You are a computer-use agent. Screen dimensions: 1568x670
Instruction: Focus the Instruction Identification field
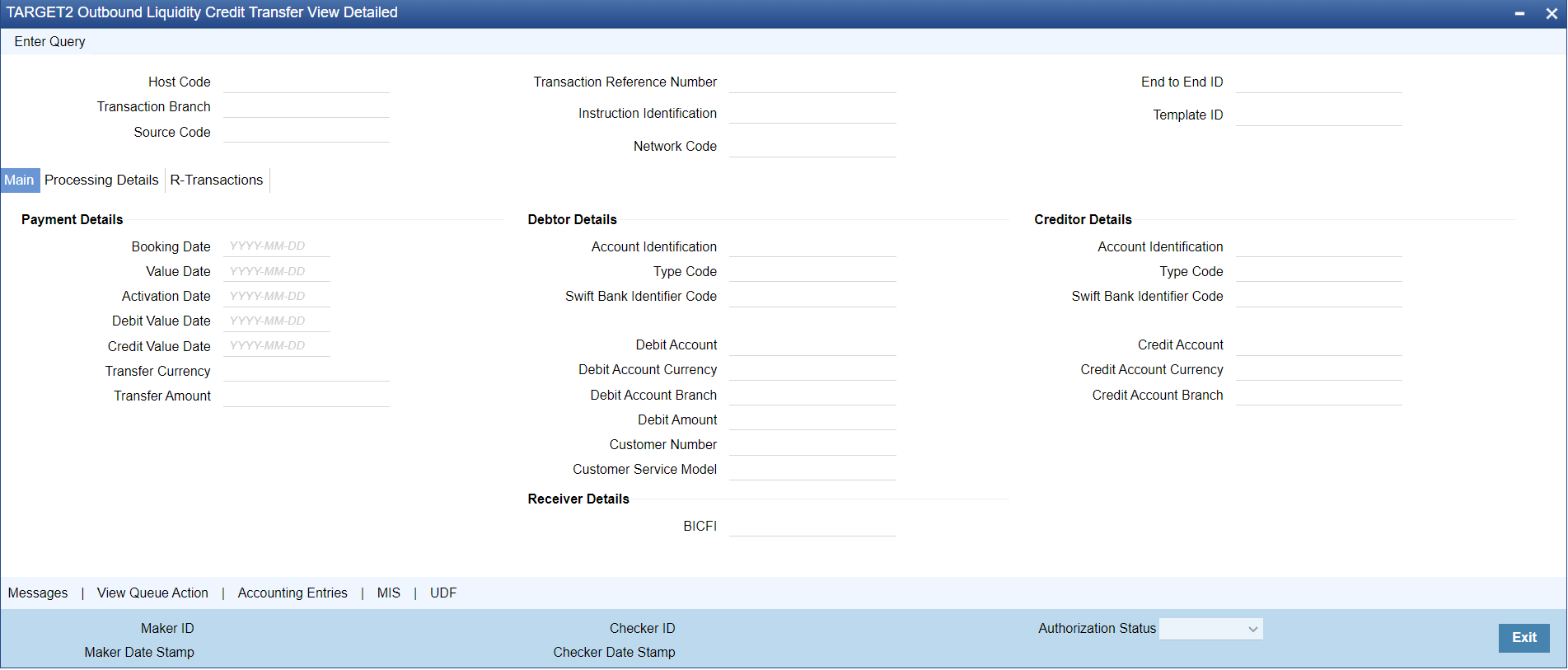click(x=812, y=114)
